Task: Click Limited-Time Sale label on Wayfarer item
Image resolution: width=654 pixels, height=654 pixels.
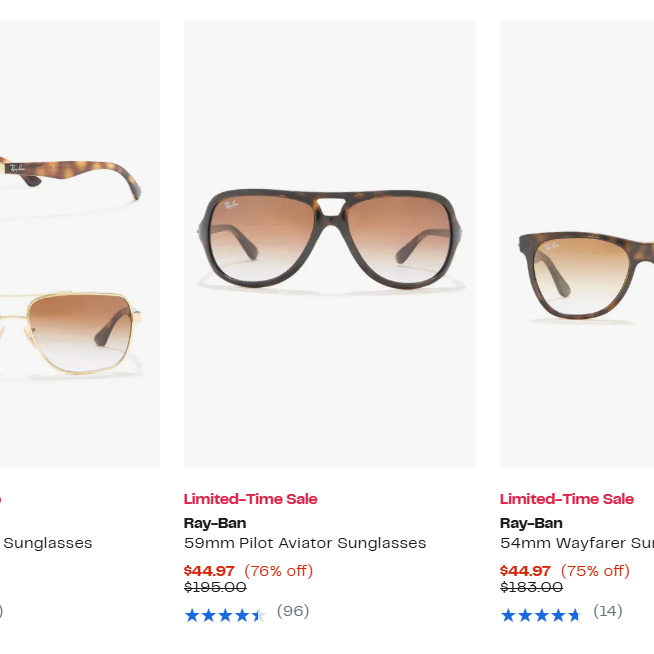Action: (567, 499)
